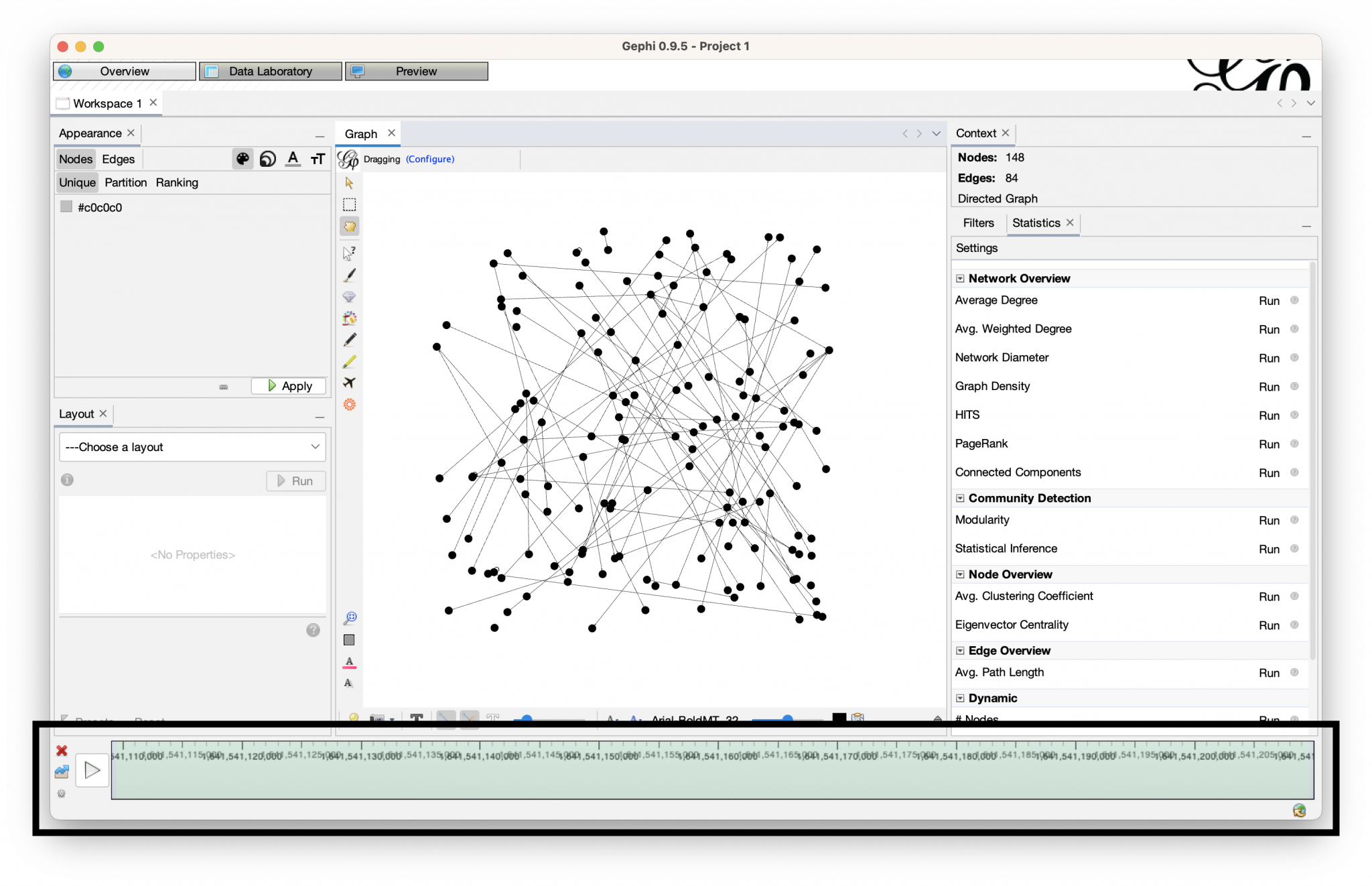Collapse the Network Overview section

(x=961, y=278)
